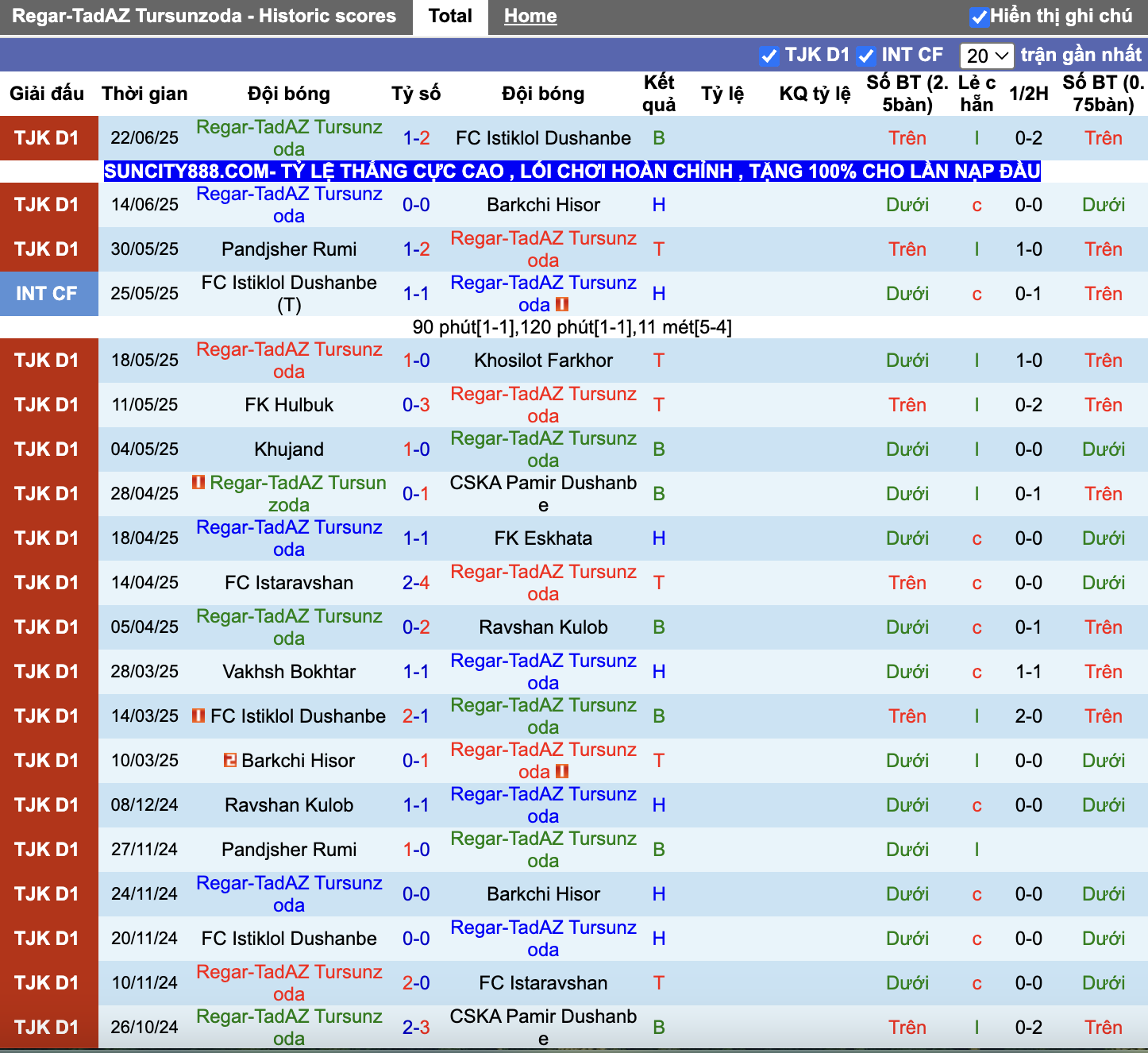The width and height of the screenshot is (1148, 1053).
Task: Open FC Istaravshan team in 14/04/25 row
Action: pyautogui.click(x=289, y=583)
